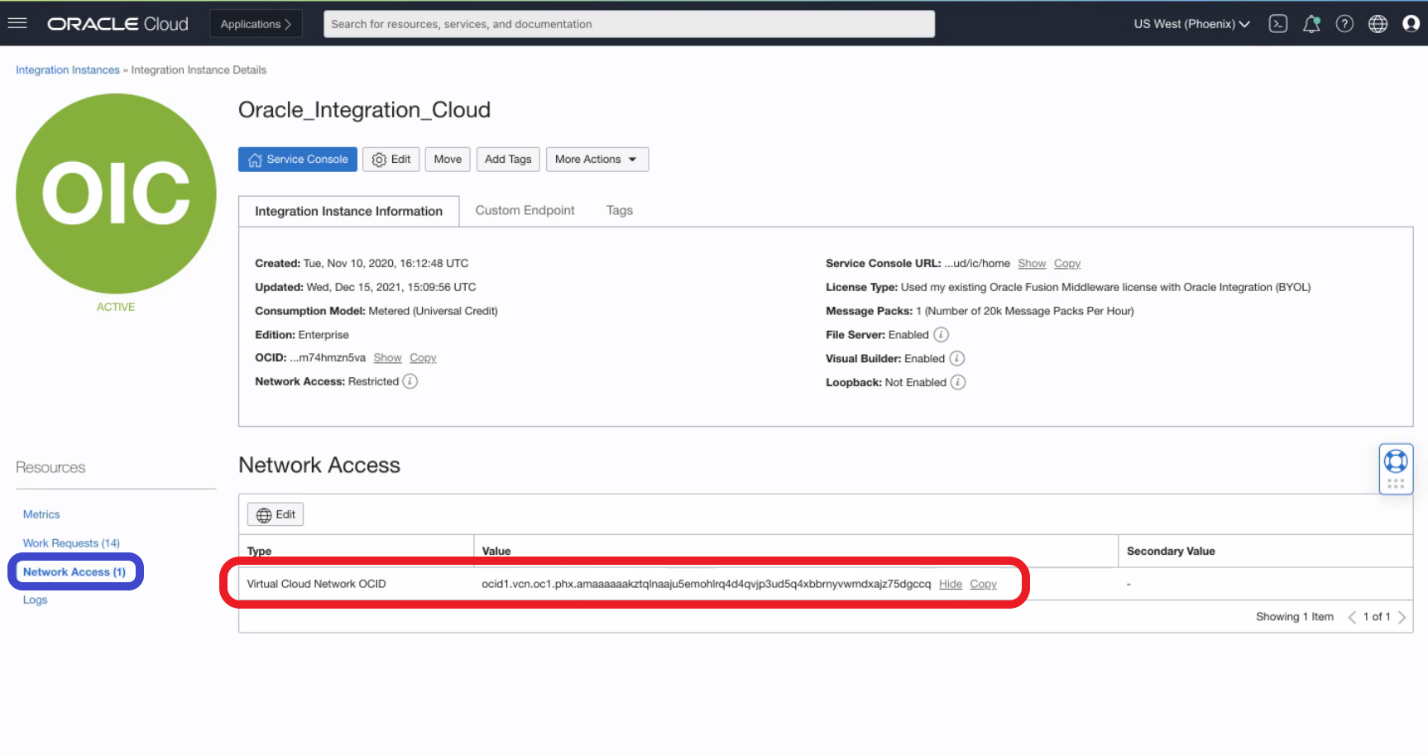The width and height of the screenshot is (1428, 755).
Task: Click the 'Showing 1 Item' text
Action: pos(1295,617)
